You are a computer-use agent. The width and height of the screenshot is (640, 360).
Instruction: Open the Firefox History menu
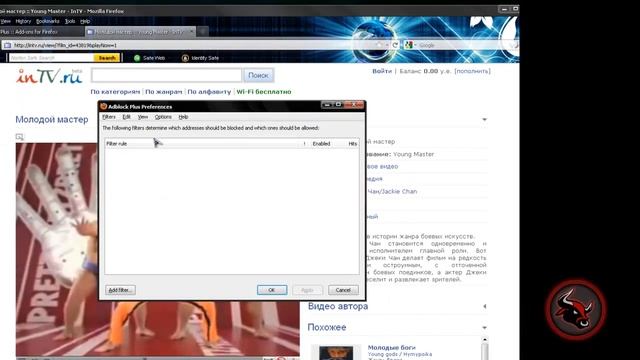click(23, 21)
